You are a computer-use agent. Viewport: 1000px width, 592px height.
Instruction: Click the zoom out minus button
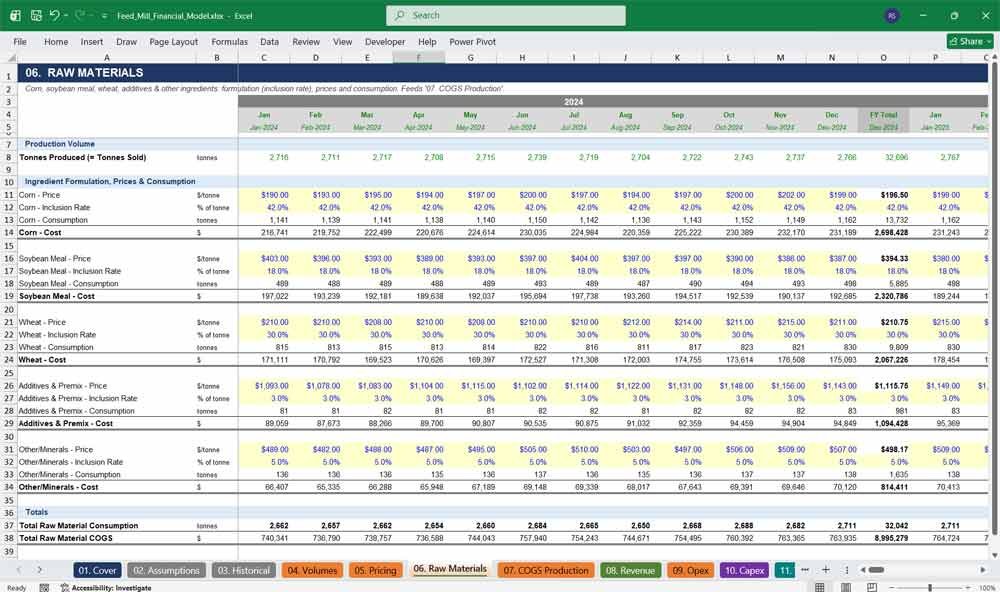pos(891,587)
